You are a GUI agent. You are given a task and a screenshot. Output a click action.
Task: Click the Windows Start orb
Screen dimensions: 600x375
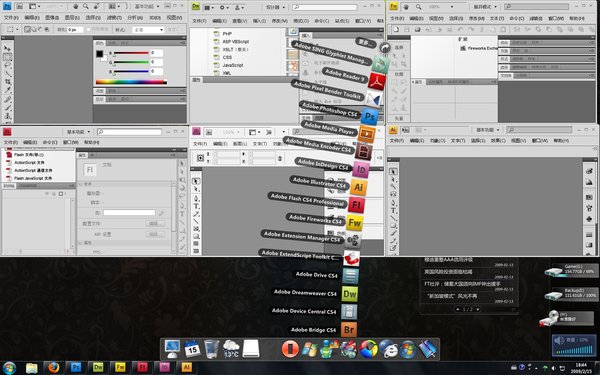pos(9,368)
